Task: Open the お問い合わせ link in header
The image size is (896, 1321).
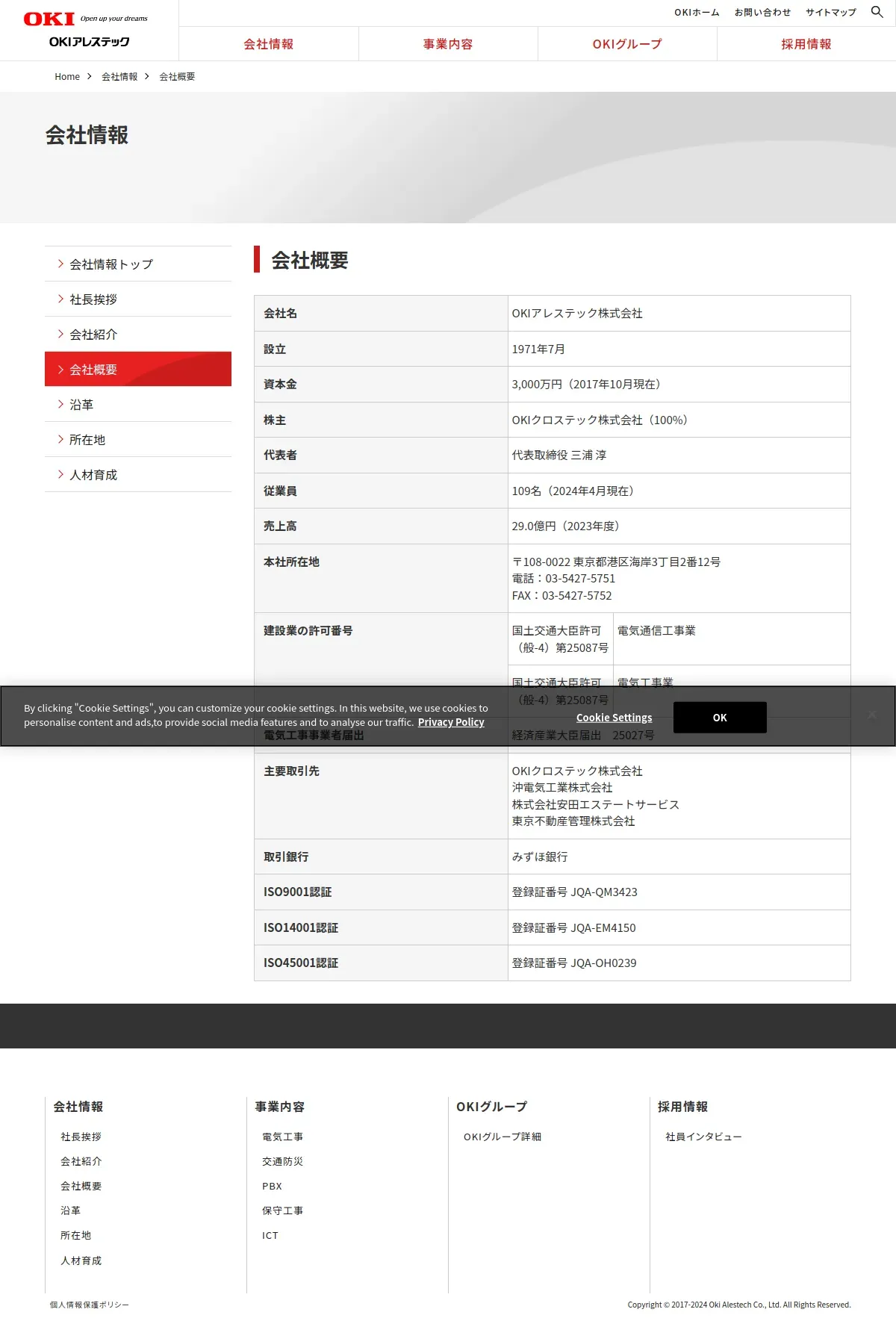Action: coord(762,13)
